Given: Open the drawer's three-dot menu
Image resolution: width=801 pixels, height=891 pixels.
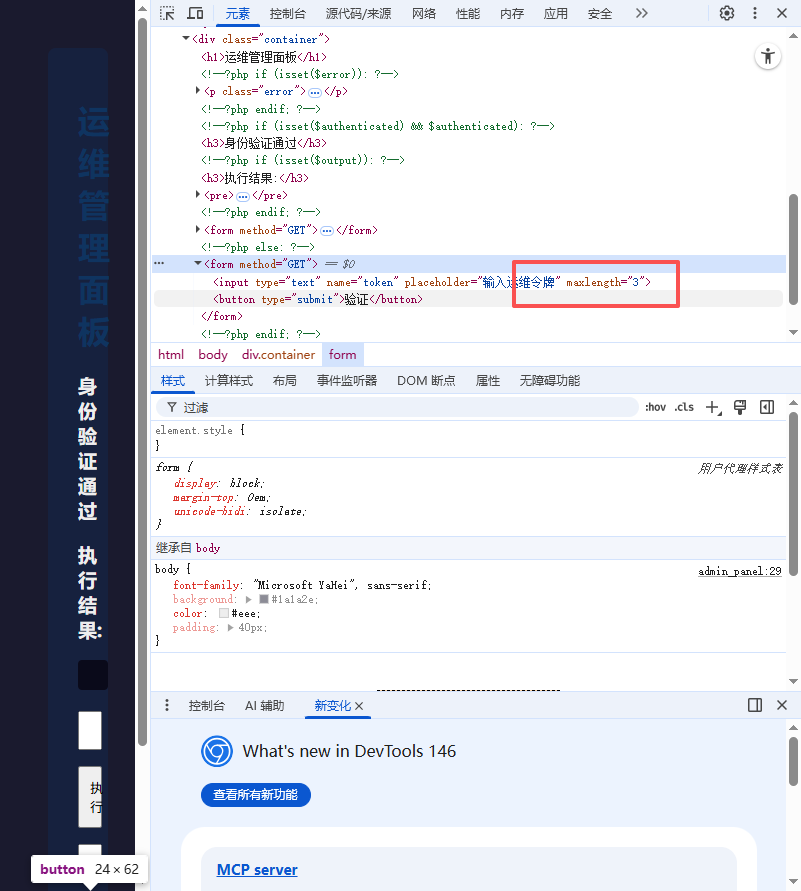Looking at the screenshot, I should click(167, 705).
